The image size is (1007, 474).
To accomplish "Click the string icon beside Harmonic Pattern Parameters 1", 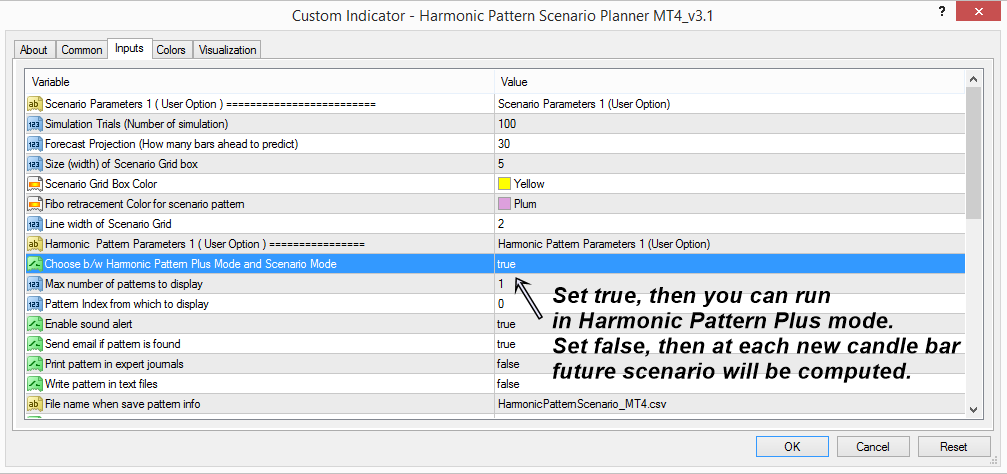I will pos(34,244).
